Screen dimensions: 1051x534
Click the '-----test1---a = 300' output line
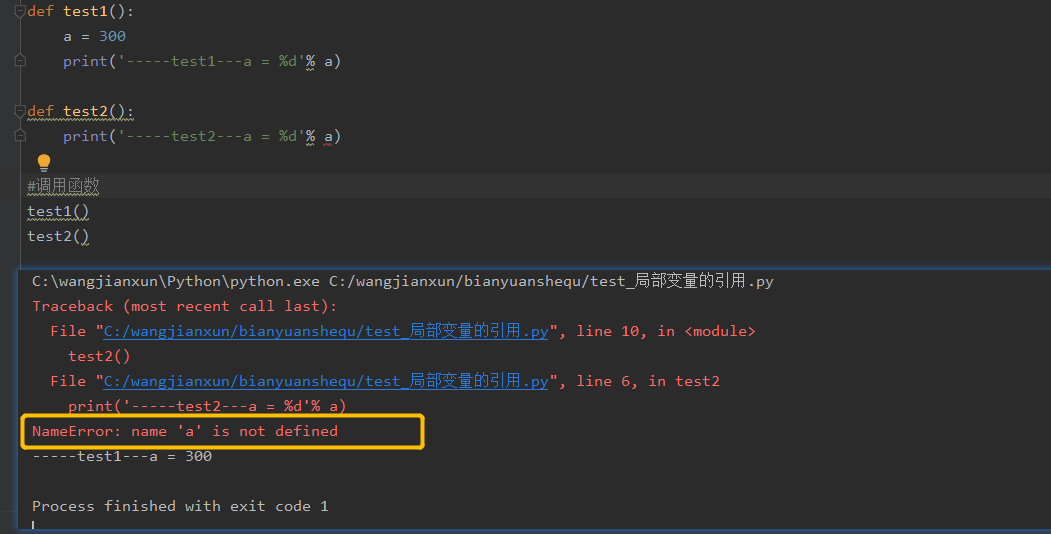click(122, 456)
